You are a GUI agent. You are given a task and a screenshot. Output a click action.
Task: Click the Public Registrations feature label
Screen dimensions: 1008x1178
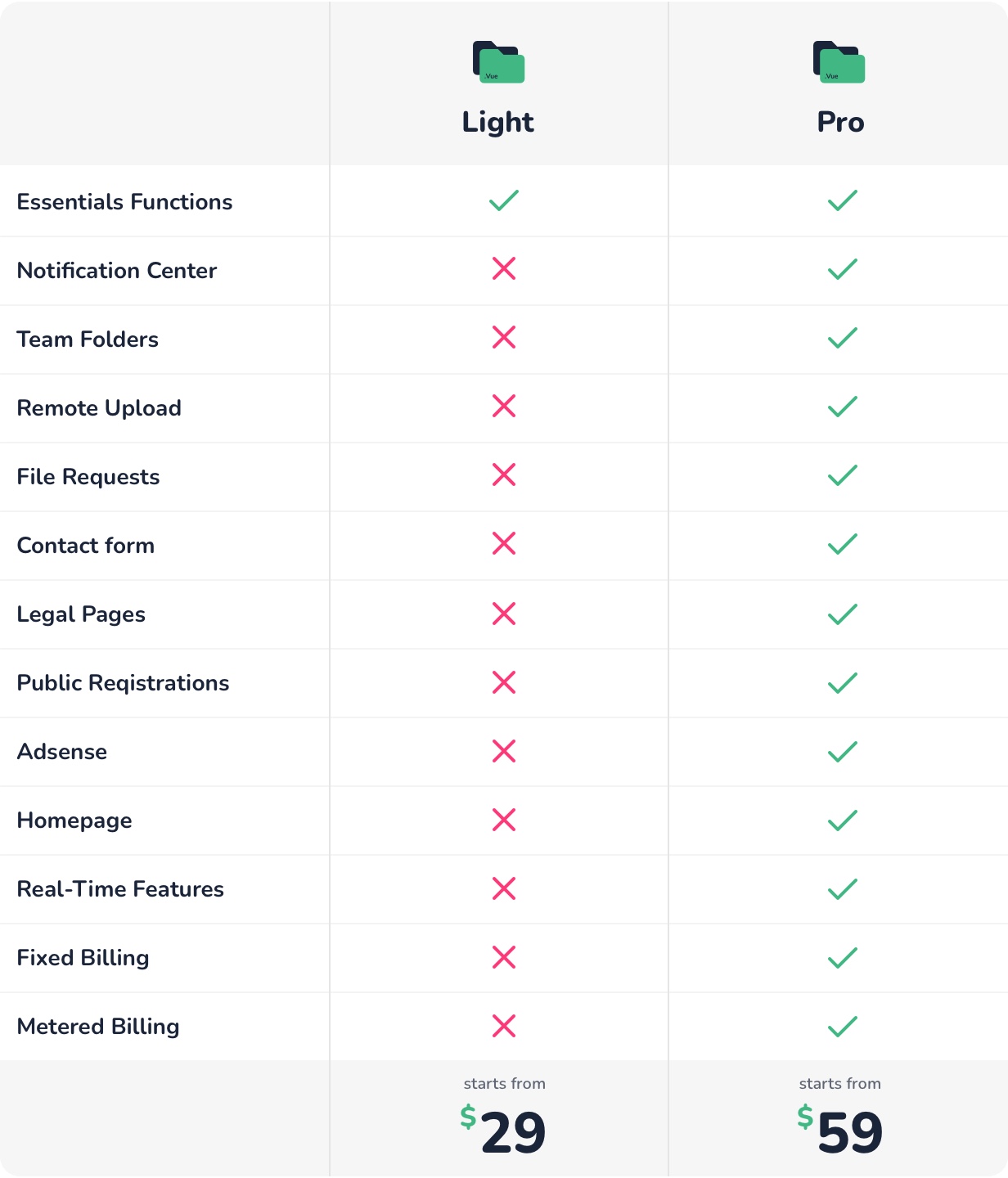pyautogui.click(x=123, y=684)
